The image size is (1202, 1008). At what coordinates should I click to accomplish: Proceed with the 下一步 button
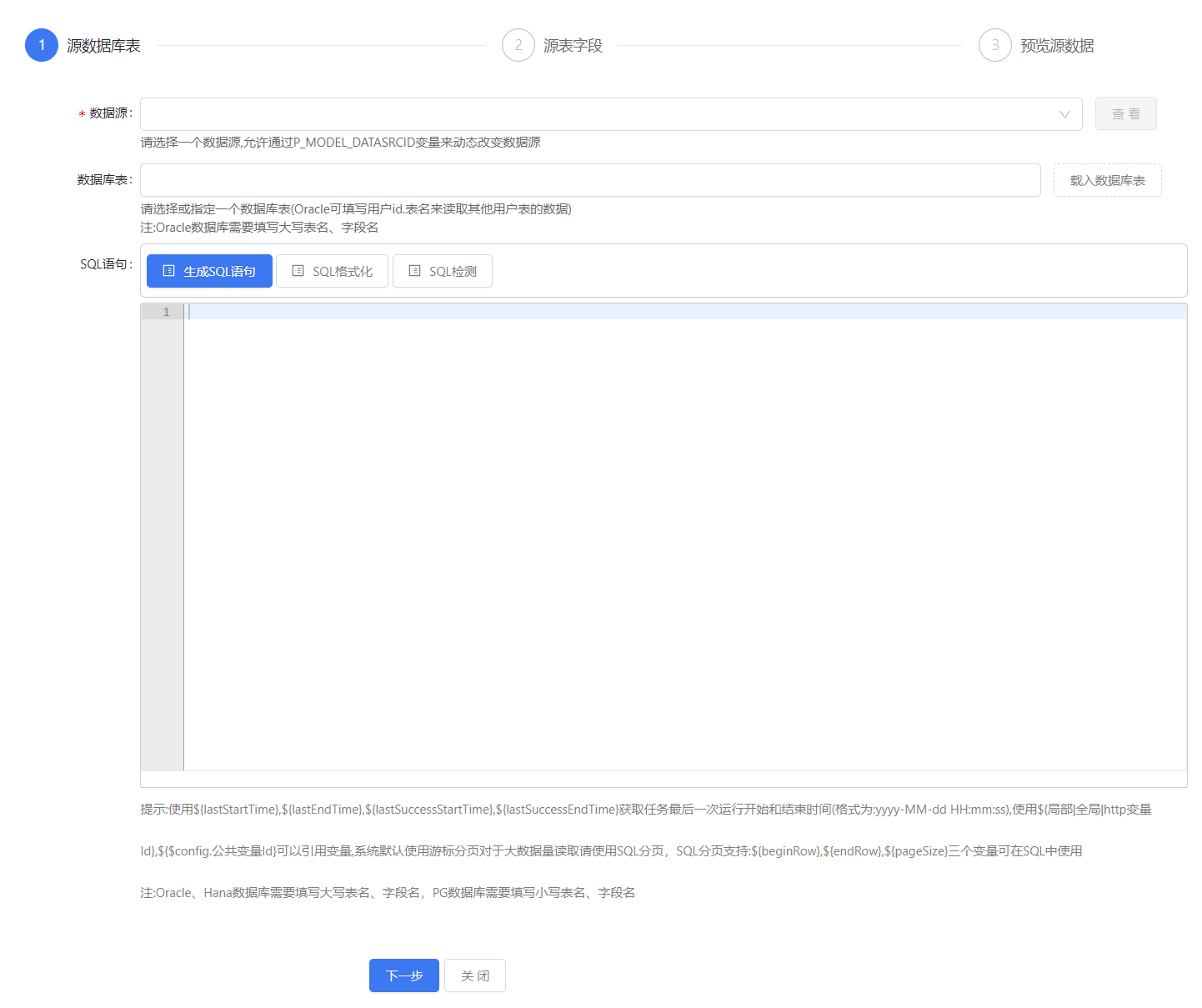click(x=403, y=975)
